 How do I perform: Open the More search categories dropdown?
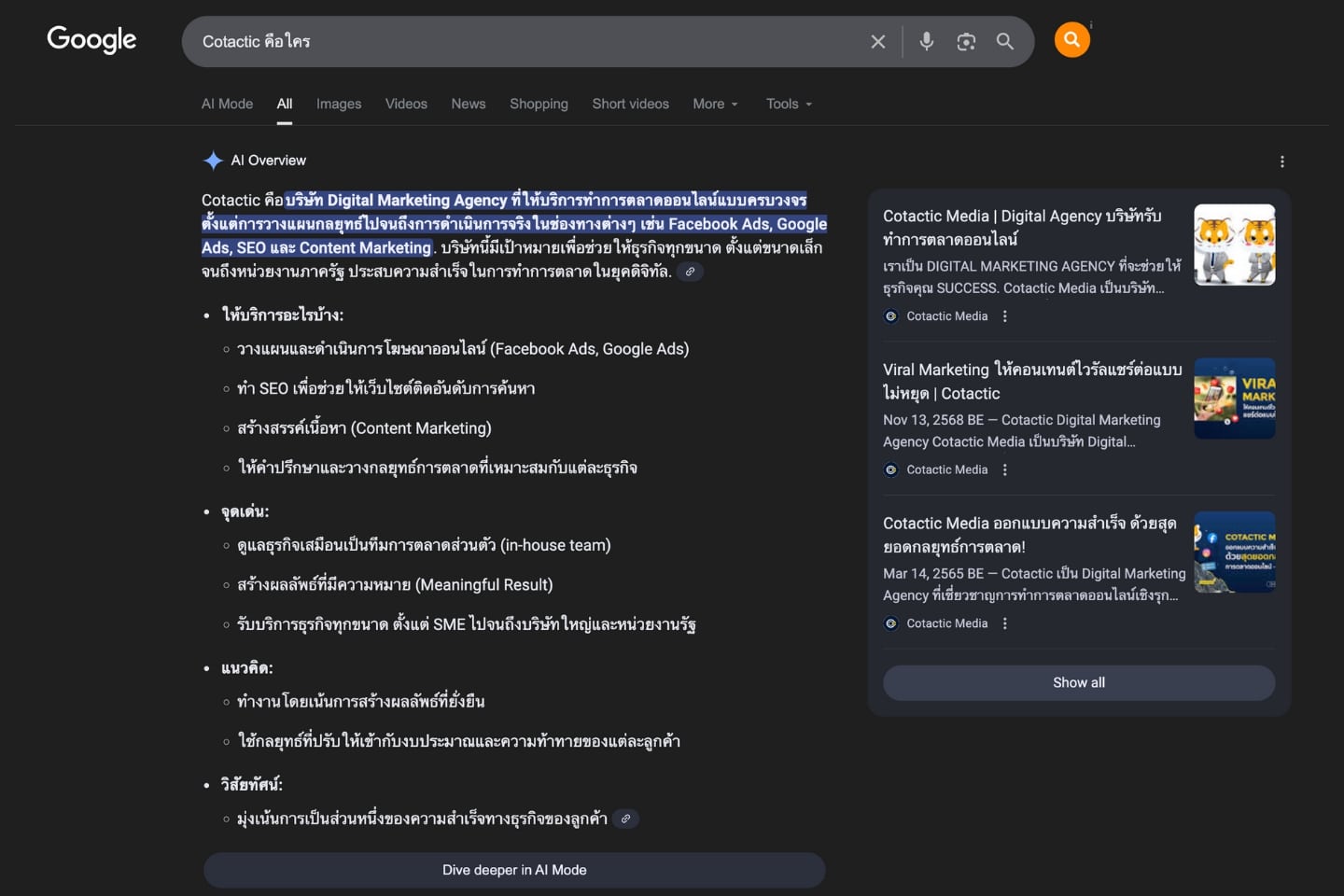click(x=714, y=104)
